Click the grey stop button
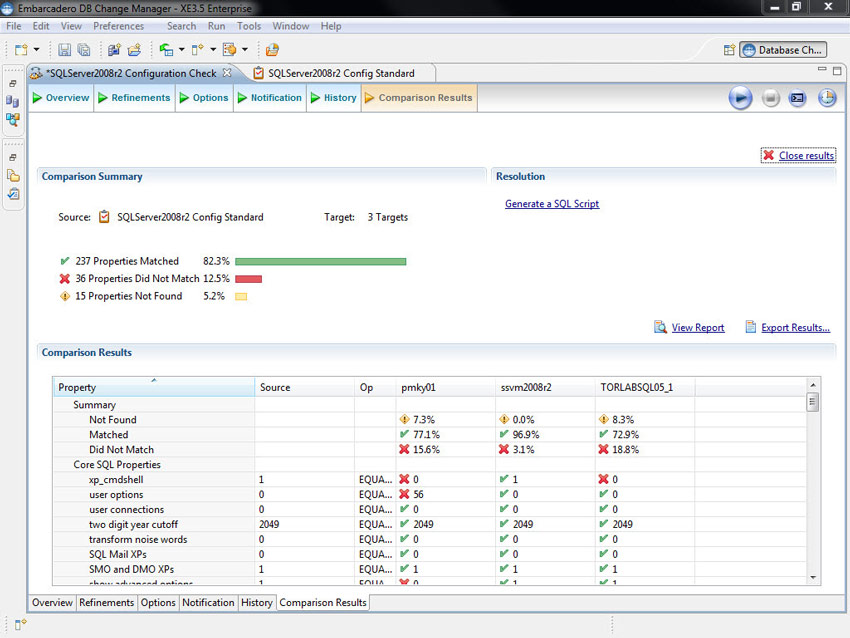This screenshot has width=850, height=638. tap(770, 98)
